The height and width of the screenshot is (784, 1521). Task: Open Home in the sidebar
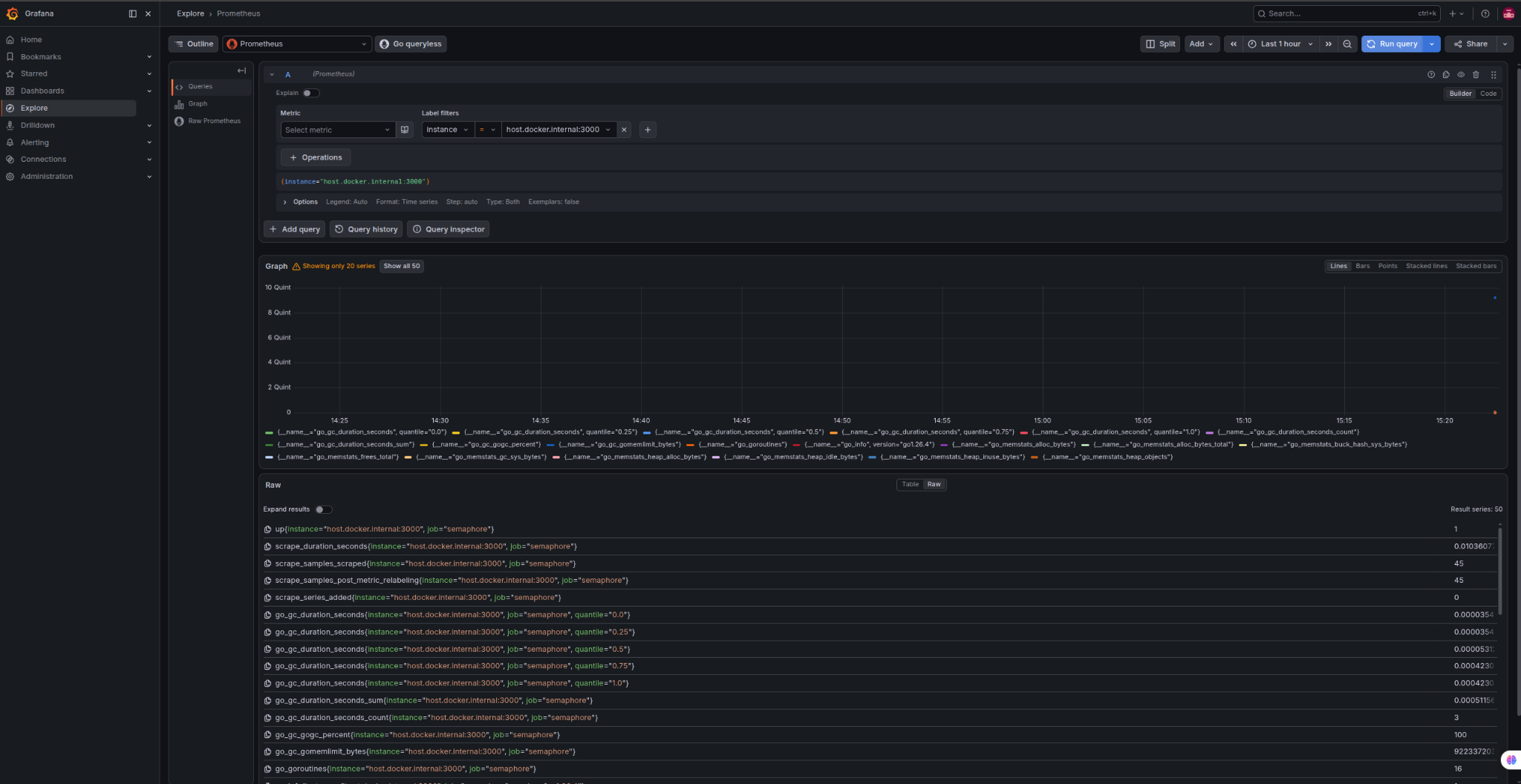click(31, 40)
